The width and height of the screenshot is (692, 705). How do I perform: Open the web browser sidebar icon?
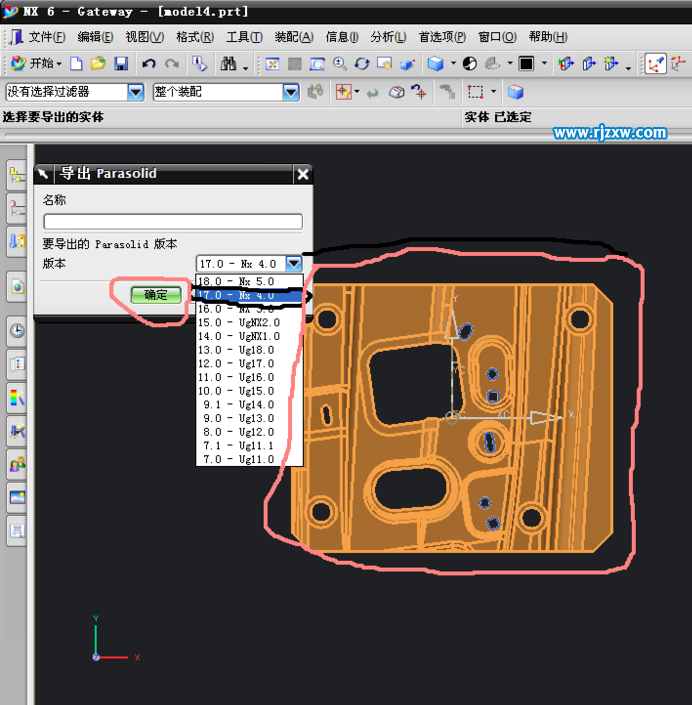(x=17, y=287)
